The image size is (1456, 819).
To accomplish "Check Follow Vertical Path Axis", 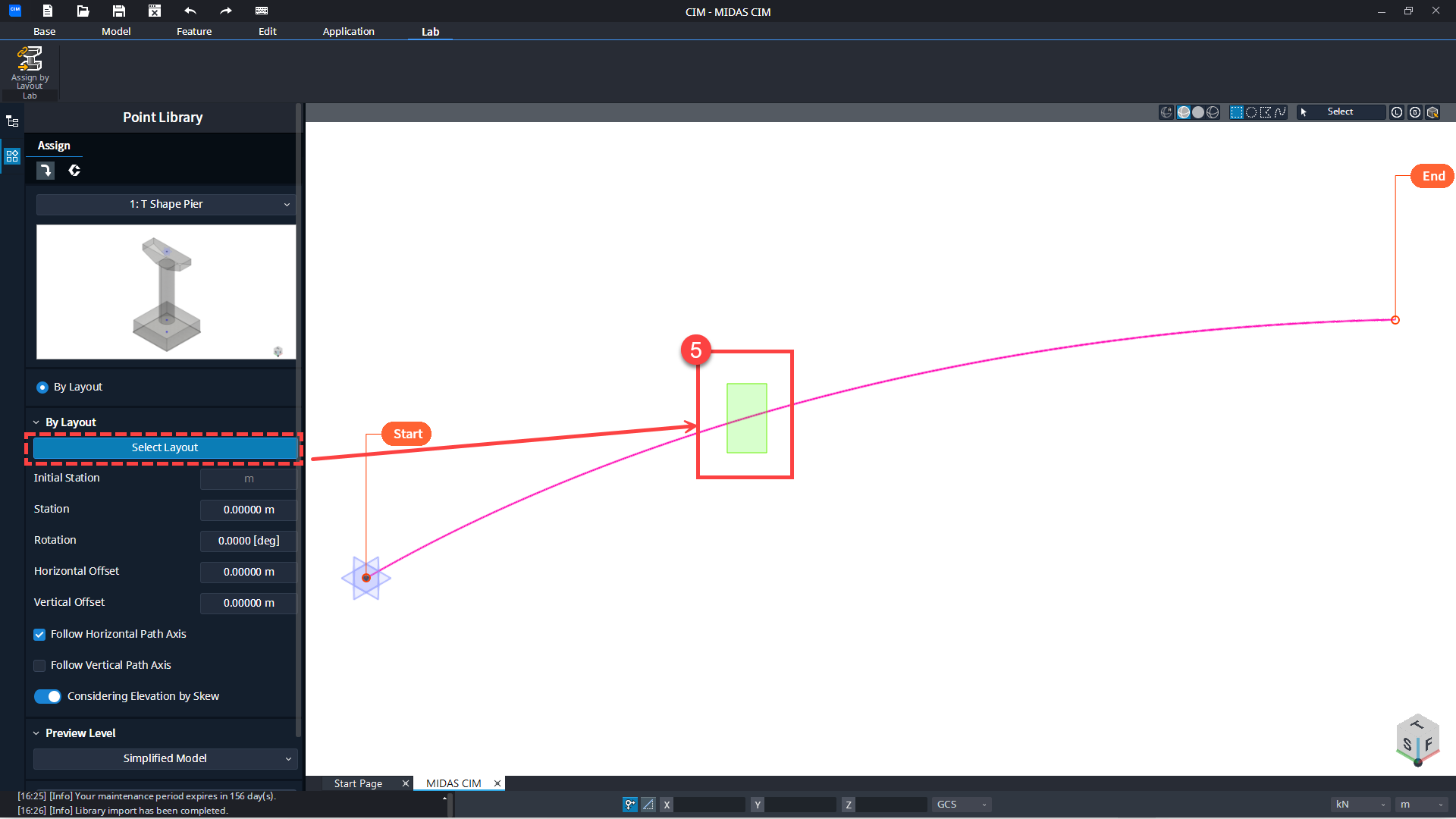I will [39, 666].
